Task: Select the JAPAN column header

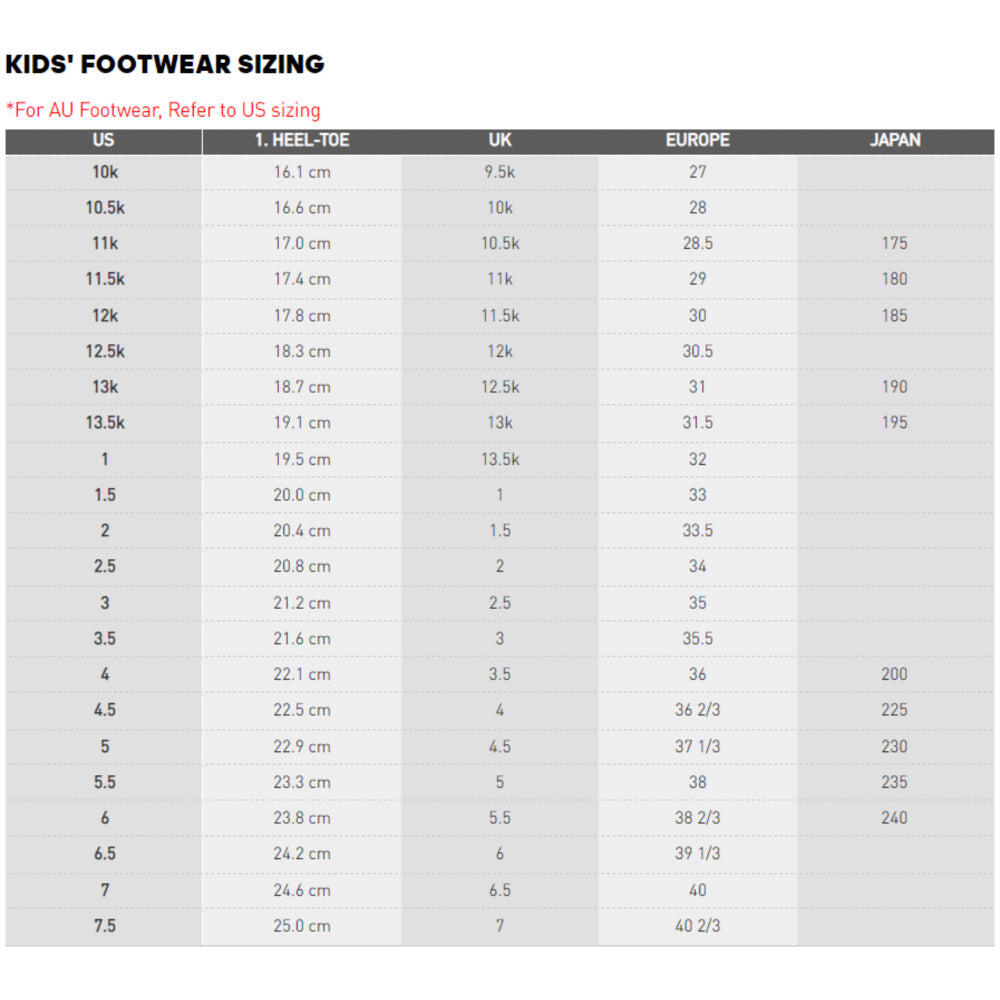Action: pyautogui.click(x=895, y=140)
